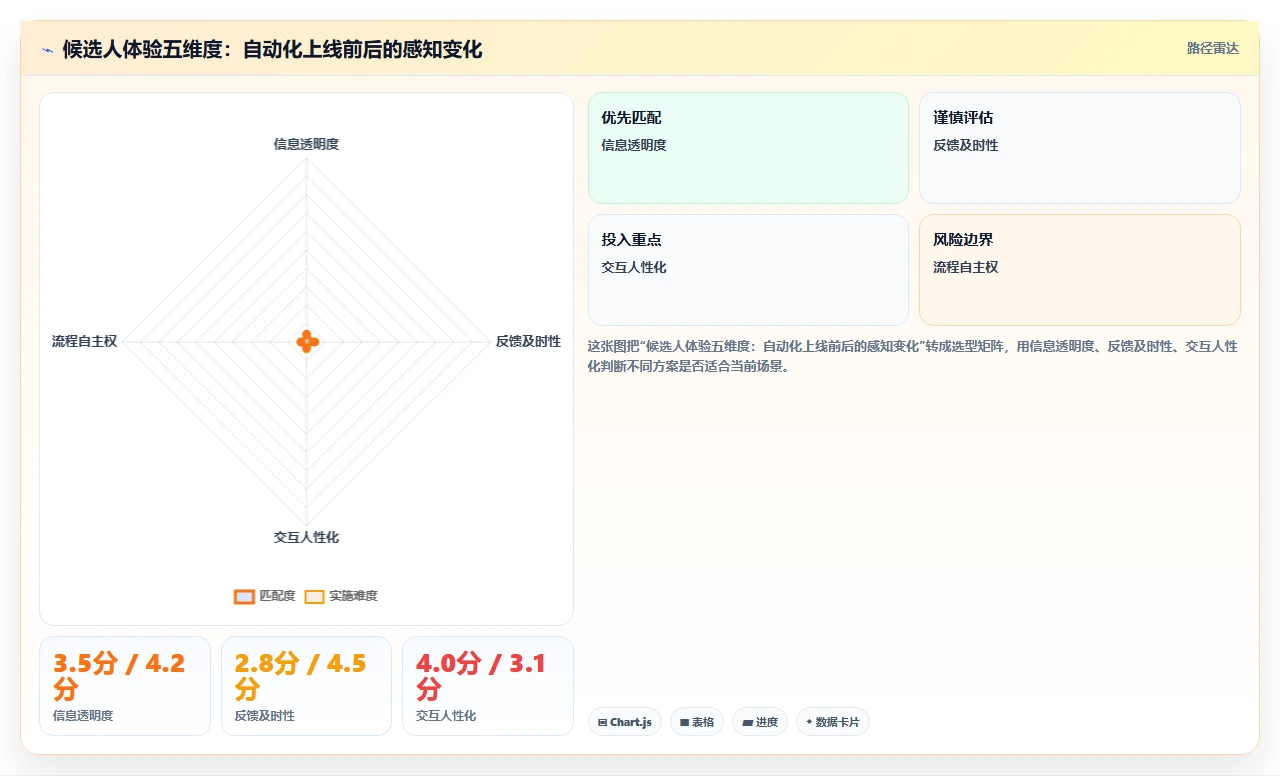Click the radar axis label 信息透明度

pyautogui.click(x=306, y=144)
